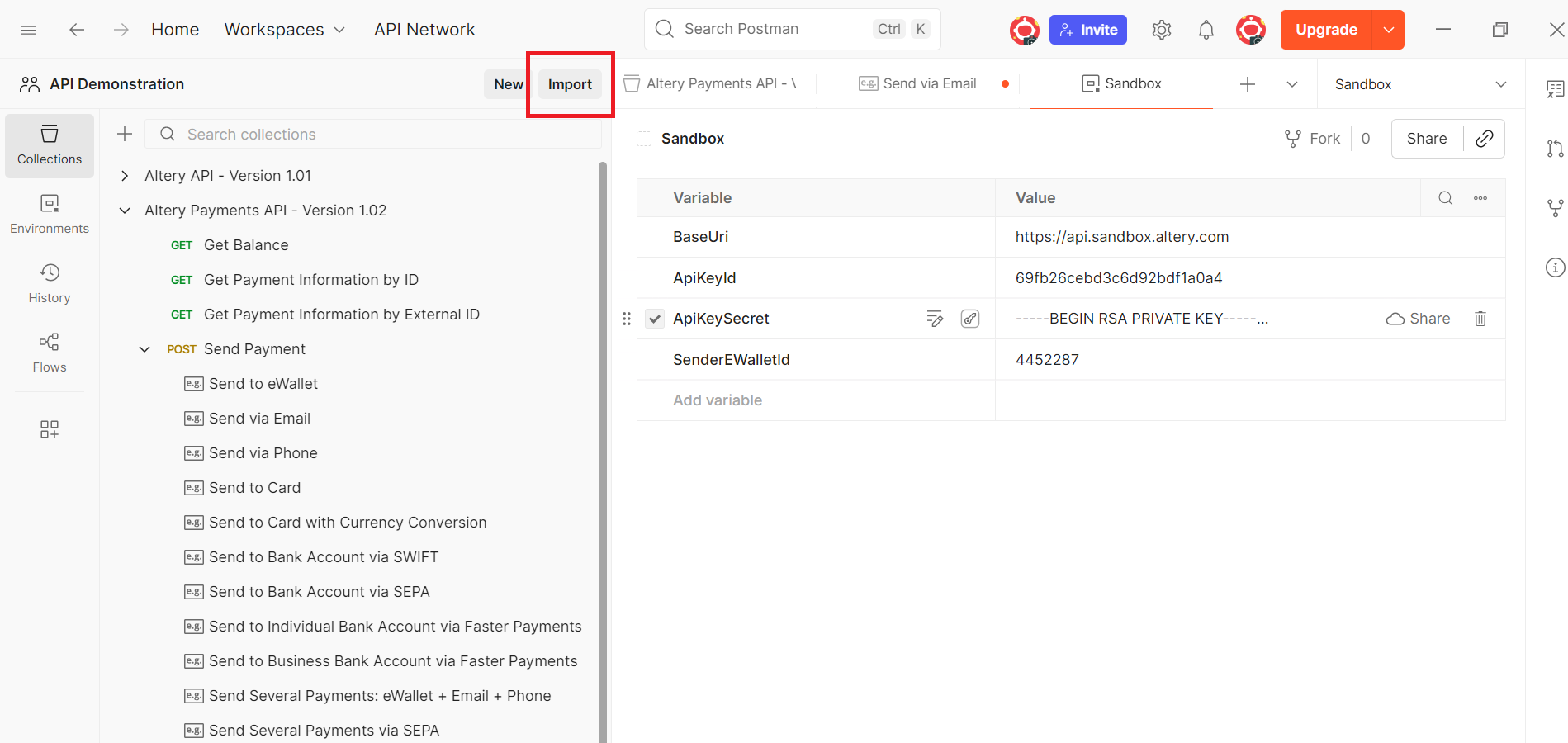Click the New button
Viewport: 1568px width, 743px height.
[x=509, y=84]
